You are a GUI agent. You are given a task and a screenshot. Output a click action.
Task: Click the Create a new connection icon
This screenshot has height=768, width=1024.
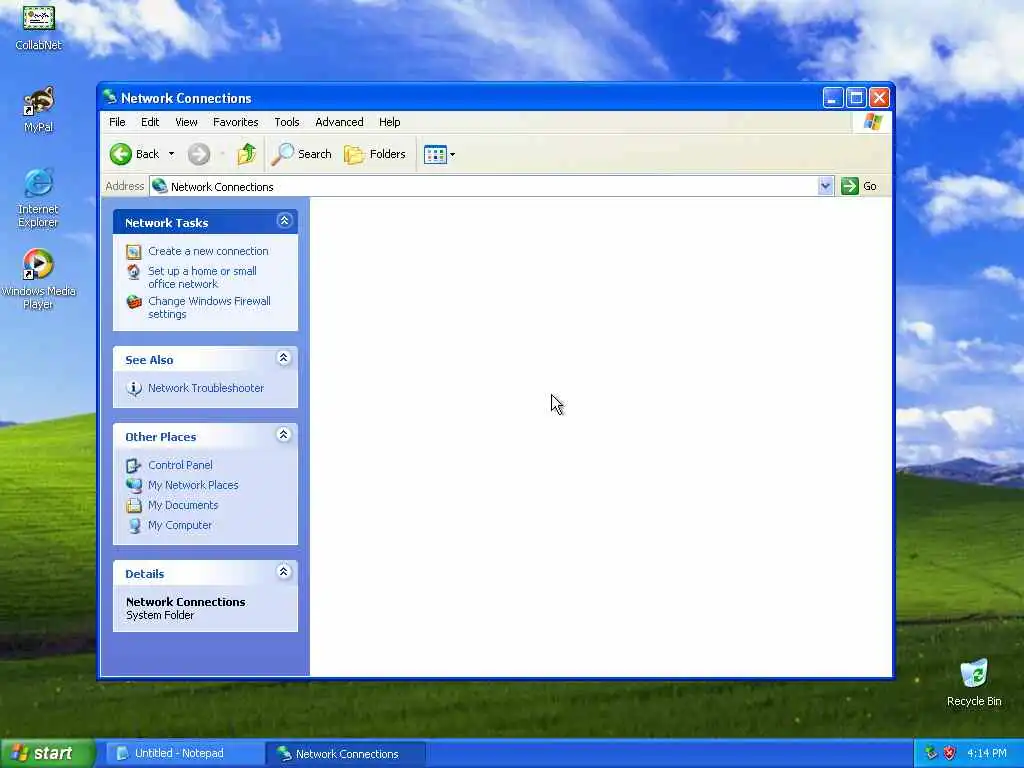click(134, 251)
